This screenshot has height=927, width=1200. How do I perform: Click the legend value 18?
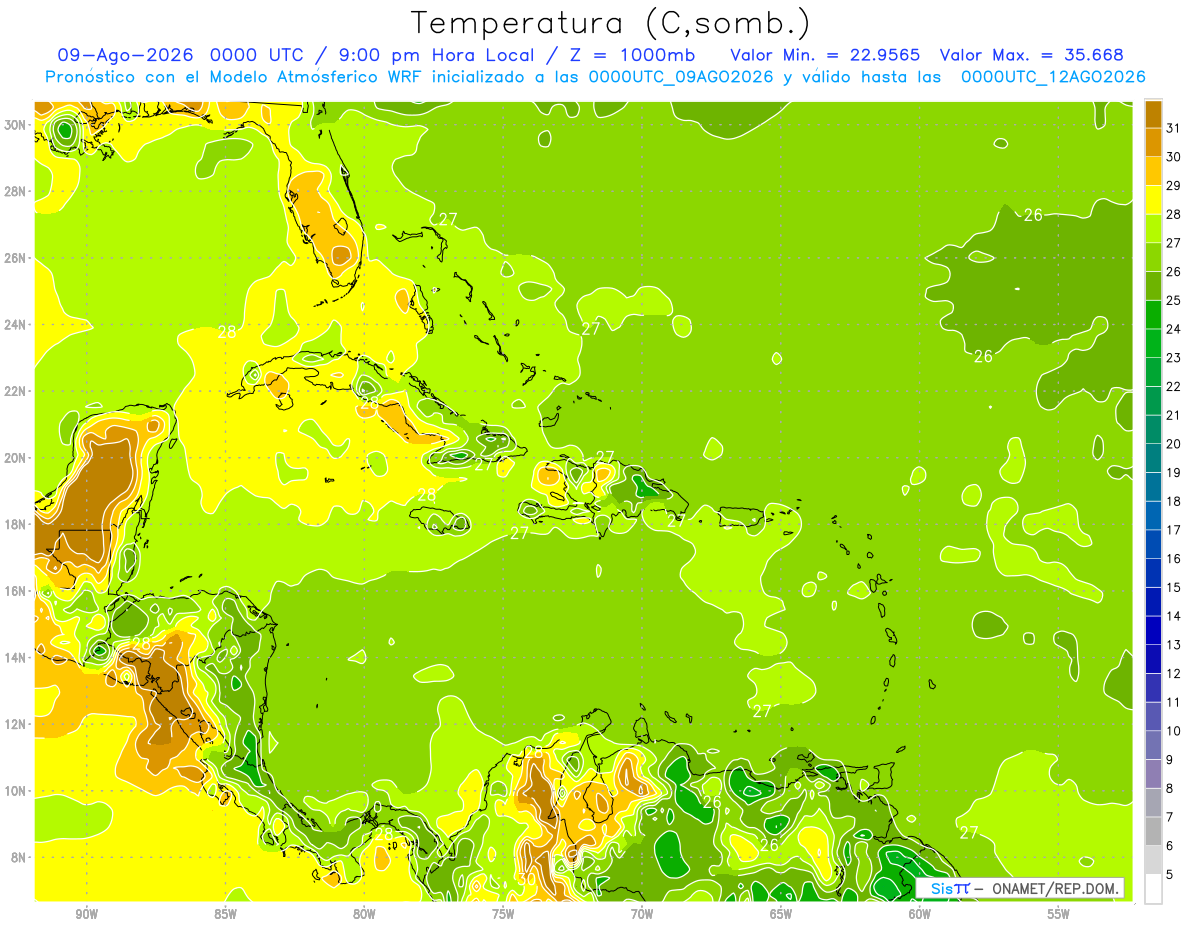(1173, 501)
